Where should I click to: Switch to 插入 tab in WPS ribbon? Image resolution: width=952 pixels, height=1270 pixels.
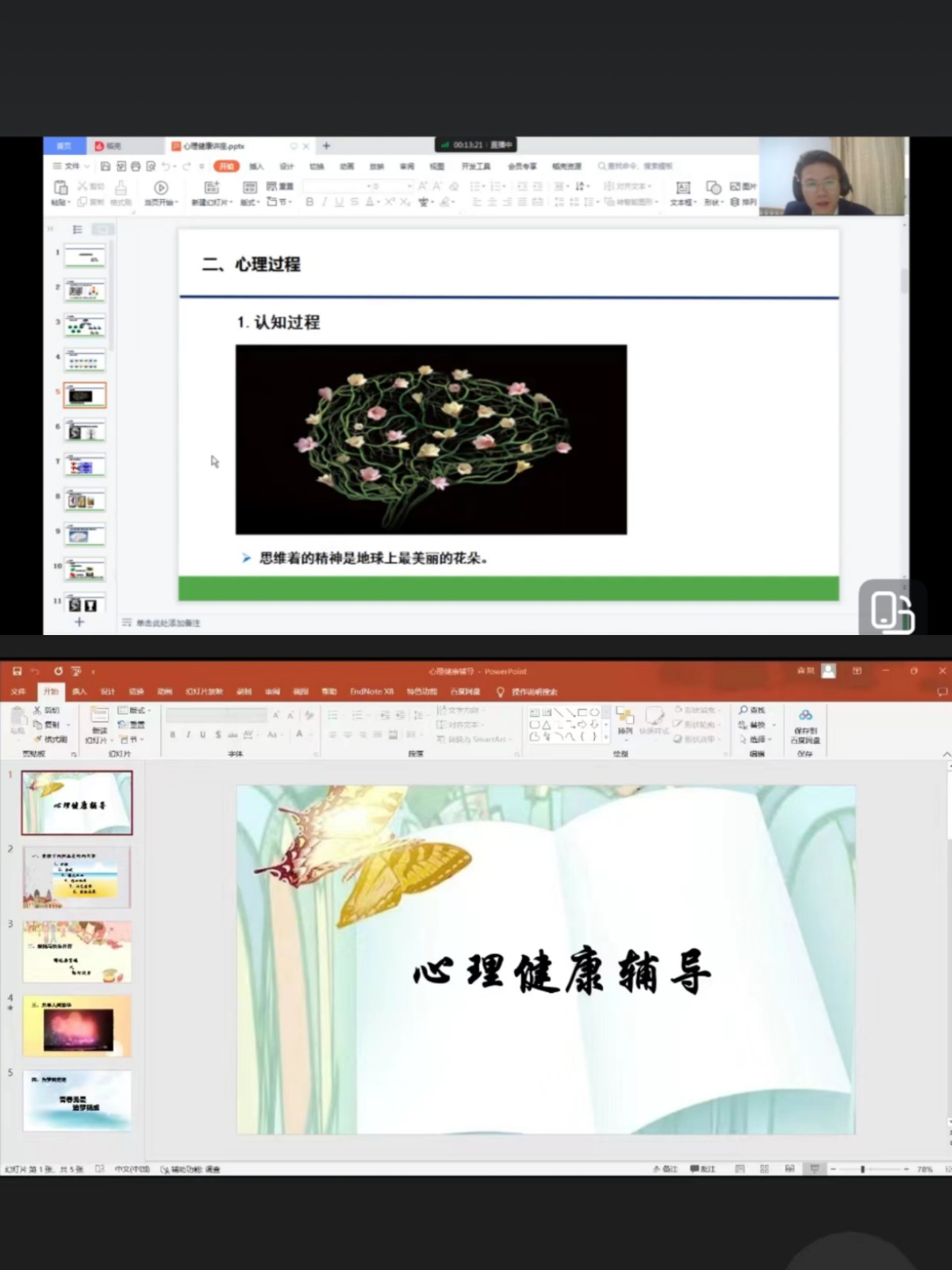point(256,166)
